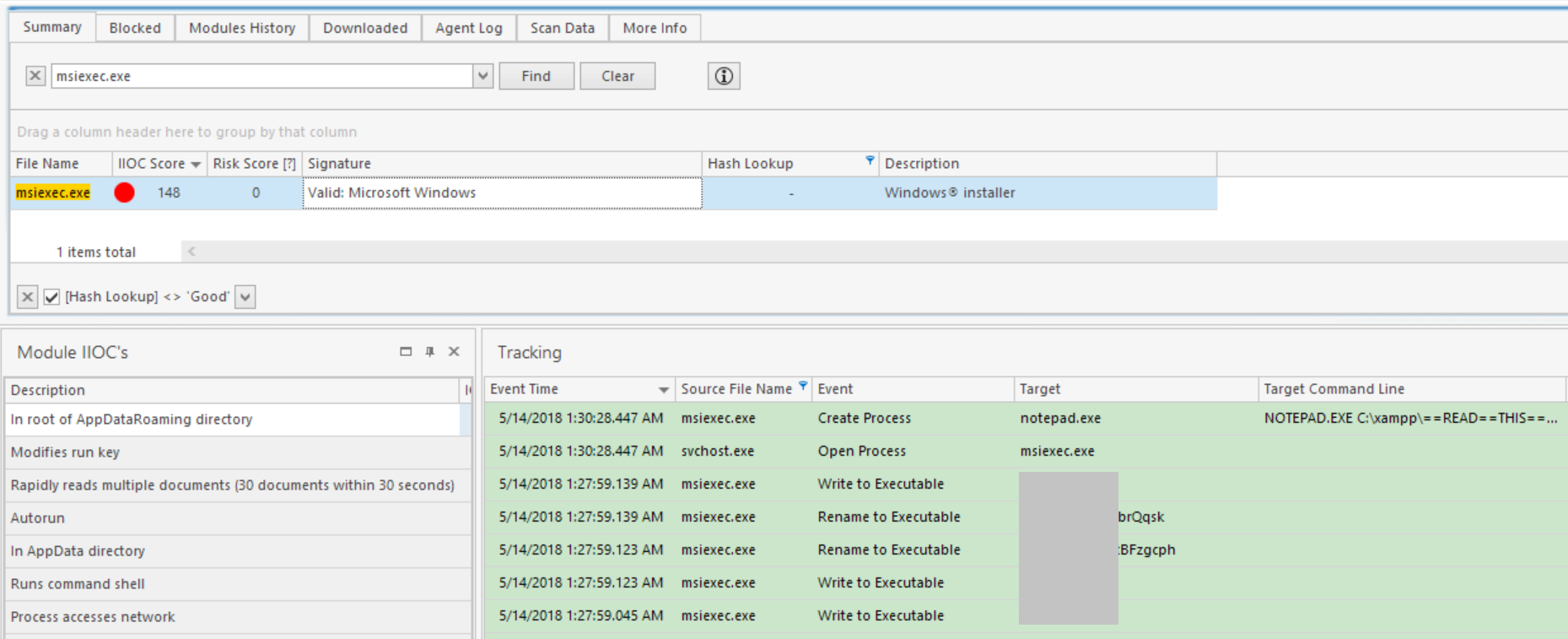The height and width of the screenshot is (639, 1568).
Task: Click the red IIOC score indicator for msiexec.exe
Action: [x=124, y=193]
